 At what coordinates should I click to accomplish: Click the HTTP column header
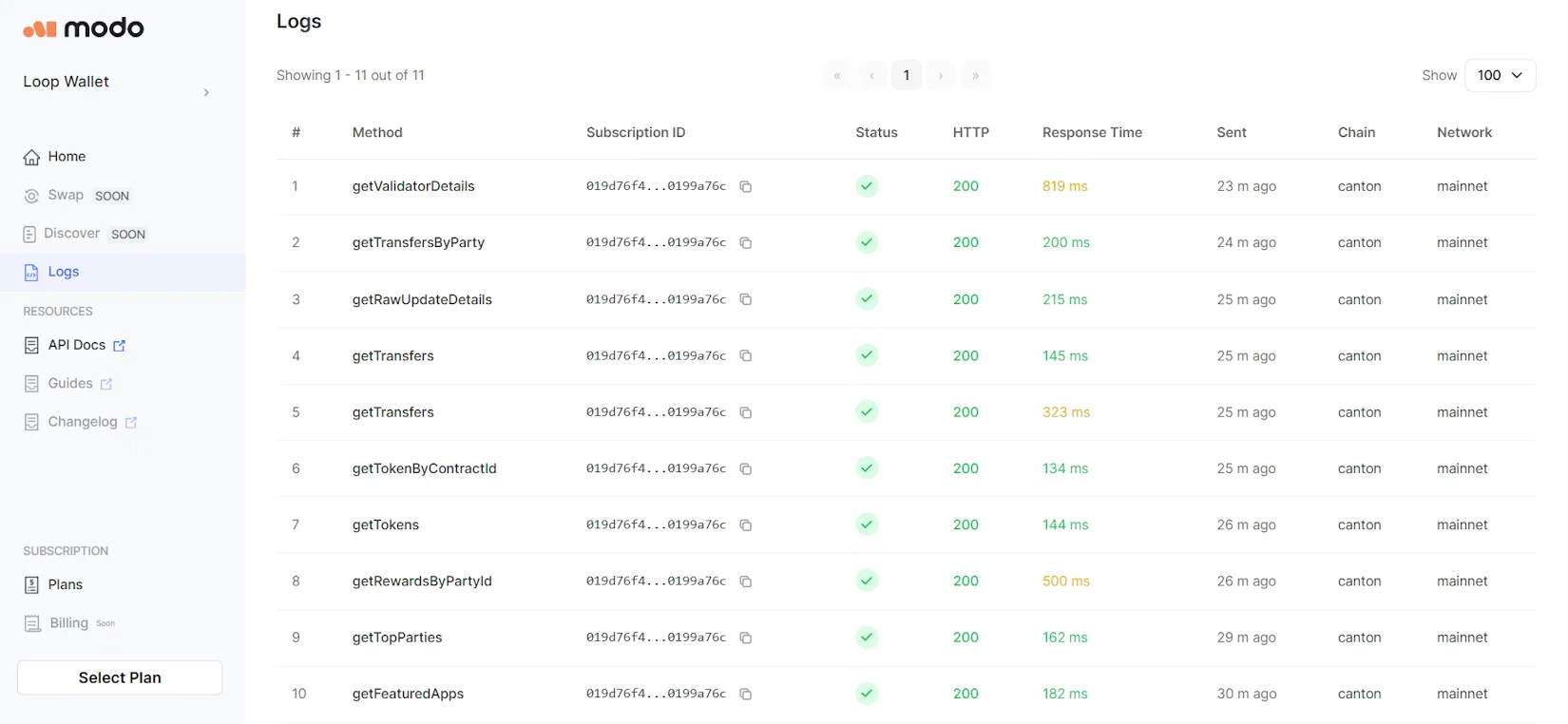(x=970, y=132)
